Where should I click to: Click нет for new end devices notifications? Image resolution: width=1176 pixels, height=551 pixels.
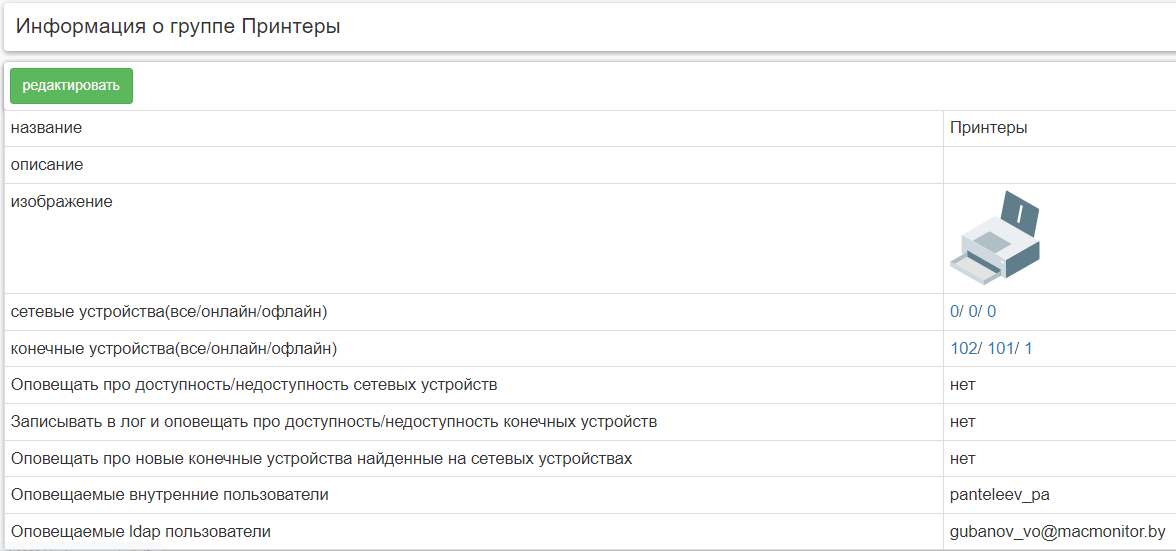962,459
